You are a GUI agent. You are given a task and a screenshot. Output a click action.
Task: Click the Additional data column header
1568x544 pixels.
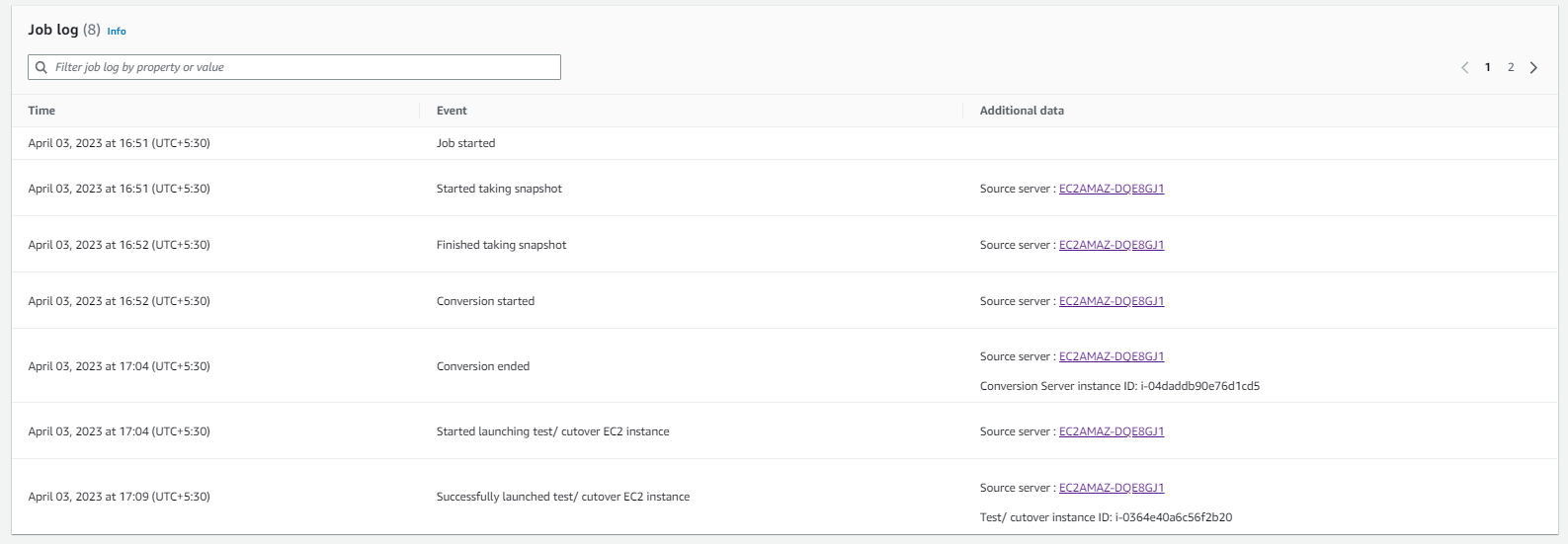click(1022, 111)
